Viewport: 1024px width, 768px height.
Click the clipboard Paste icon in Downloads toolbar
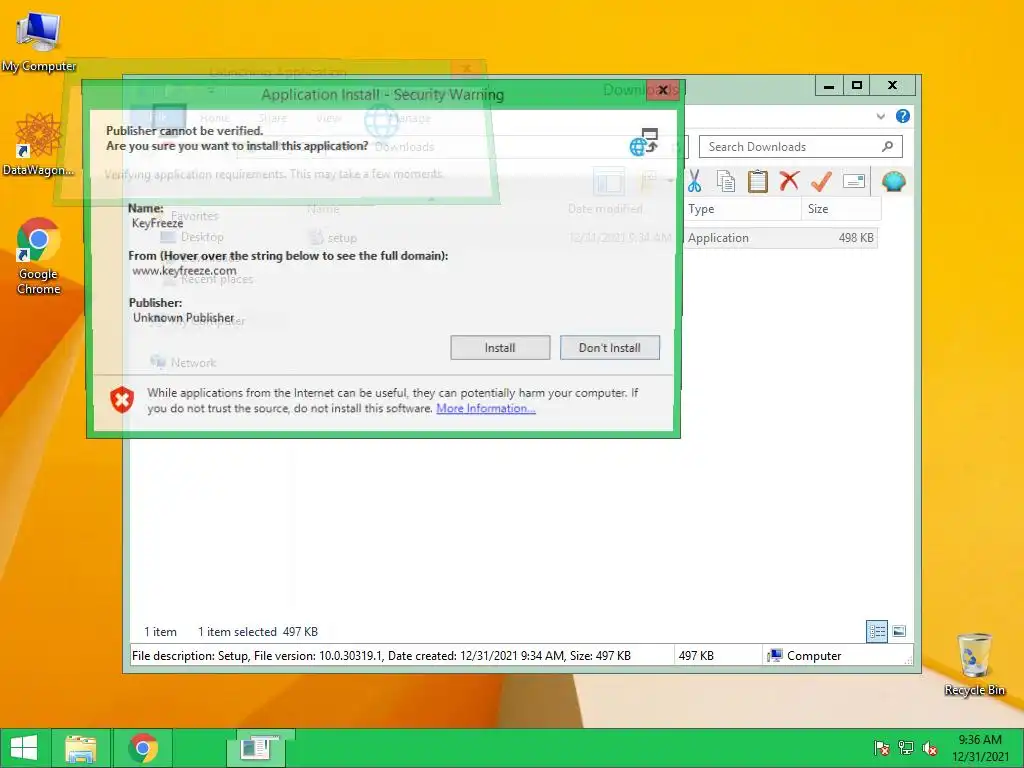758,182
